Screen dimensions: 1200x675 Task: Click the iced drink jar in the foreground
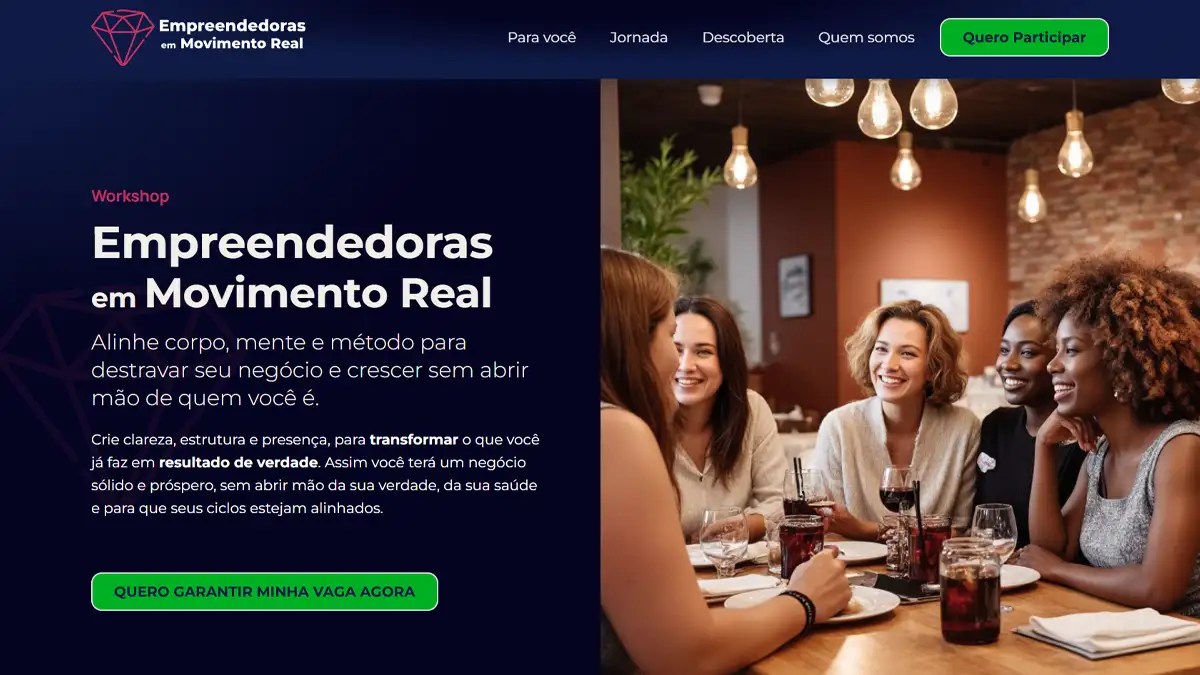[969, 590]
